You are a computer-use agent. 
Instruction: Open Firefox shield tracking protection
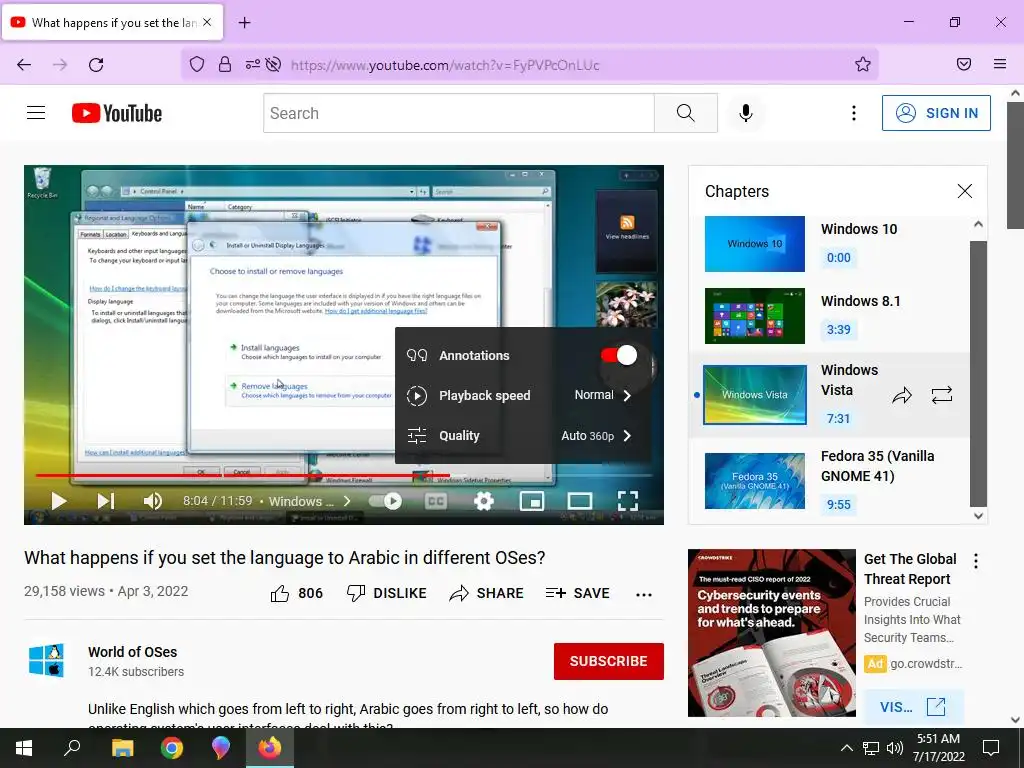[x=197, y=64]
